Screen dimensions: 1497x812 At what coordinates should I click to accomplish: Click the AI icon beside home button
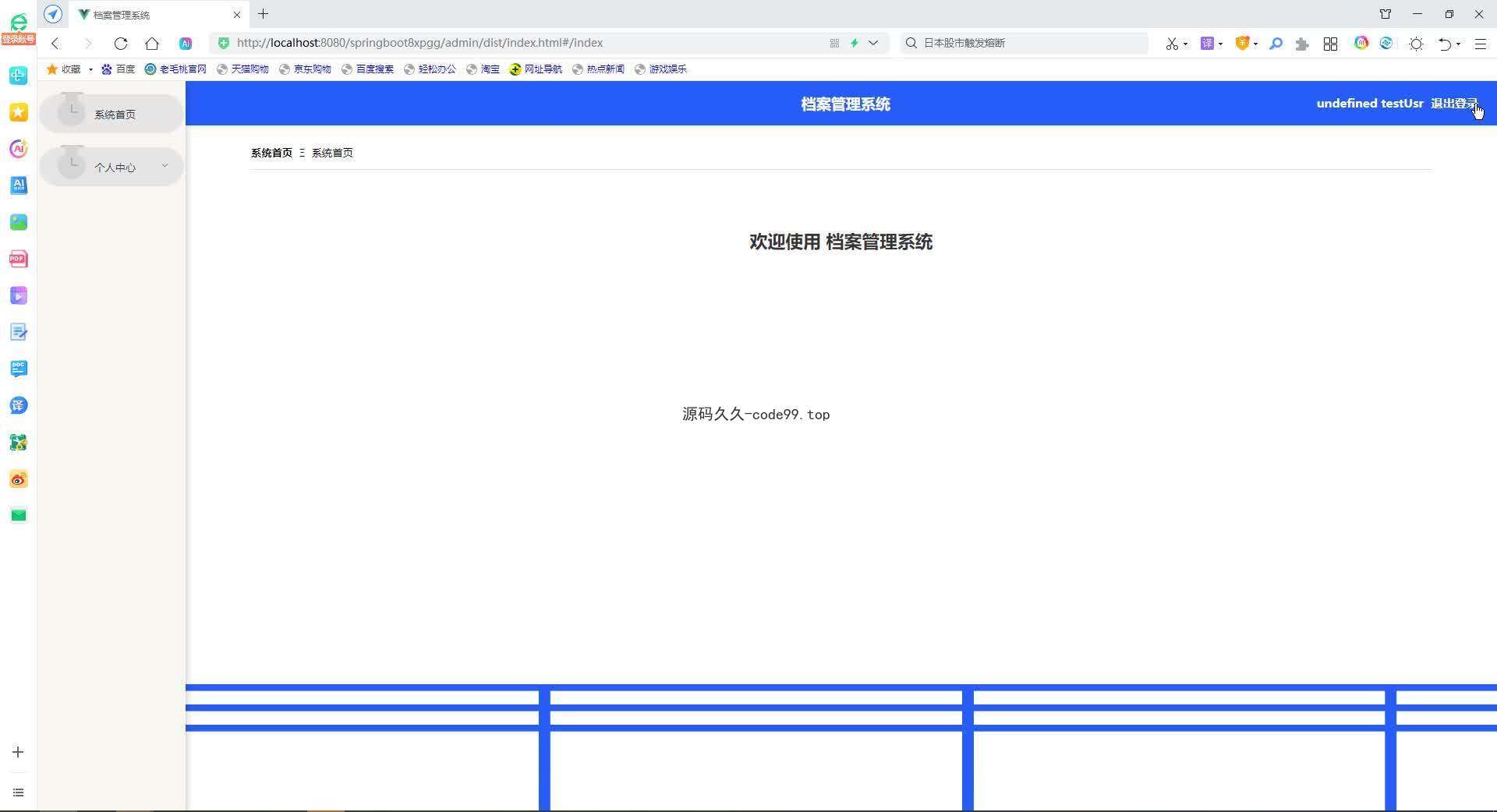coord(186,44)
